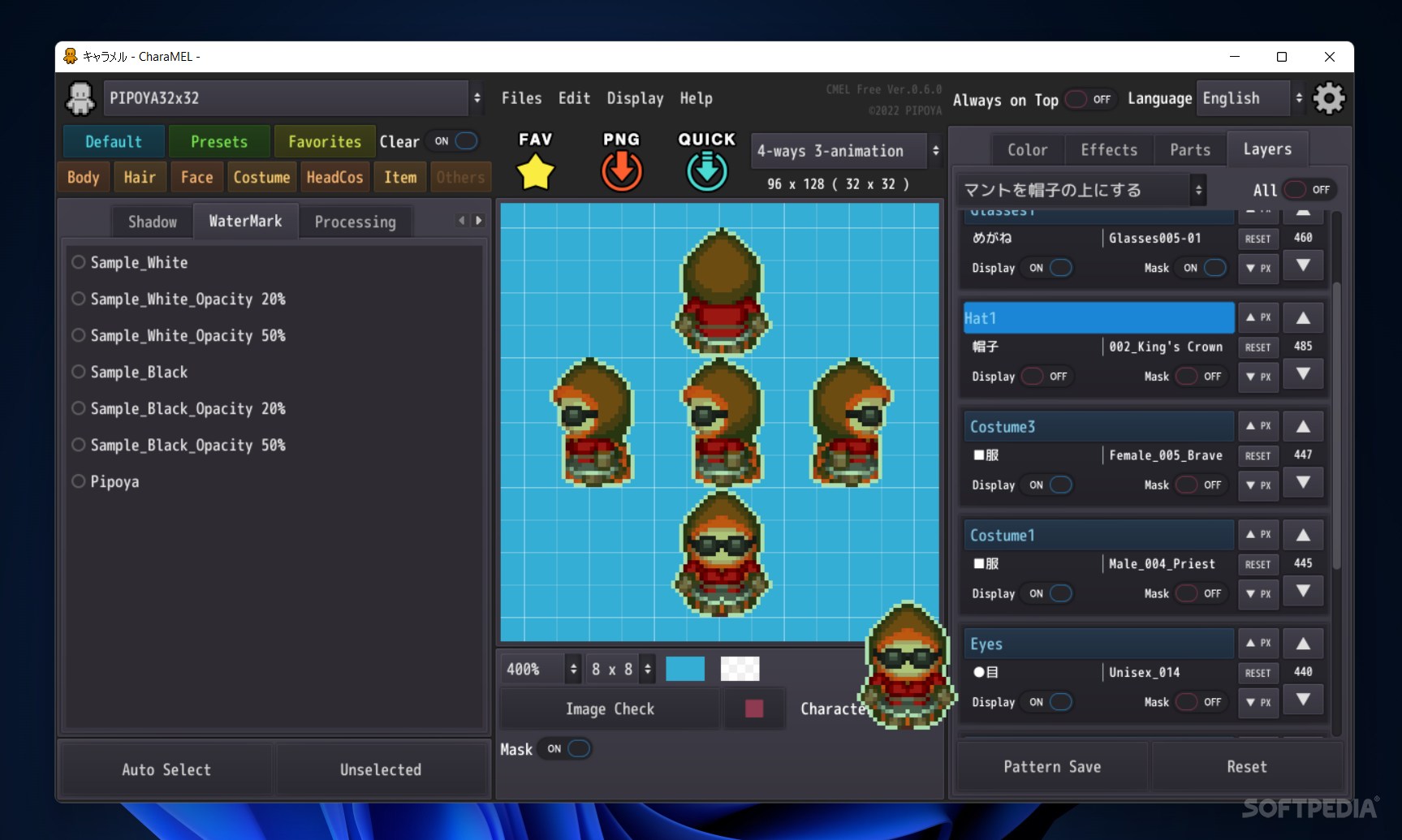Image resolution: width=1402 pixels, height=840 pixels.
Task: Move Costume1 layer up with large arrow
Action: tap(1303, 536)
